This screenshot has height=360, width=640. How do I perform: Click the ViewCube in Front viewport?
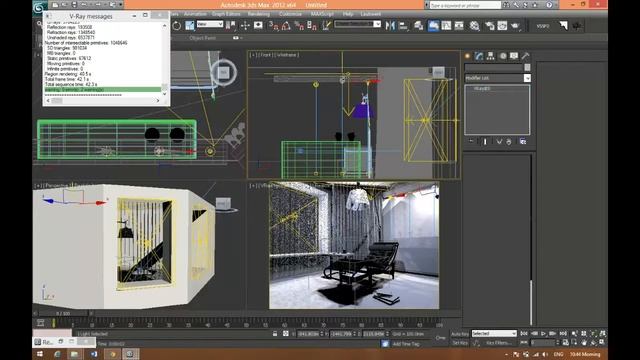coord(438,72)
